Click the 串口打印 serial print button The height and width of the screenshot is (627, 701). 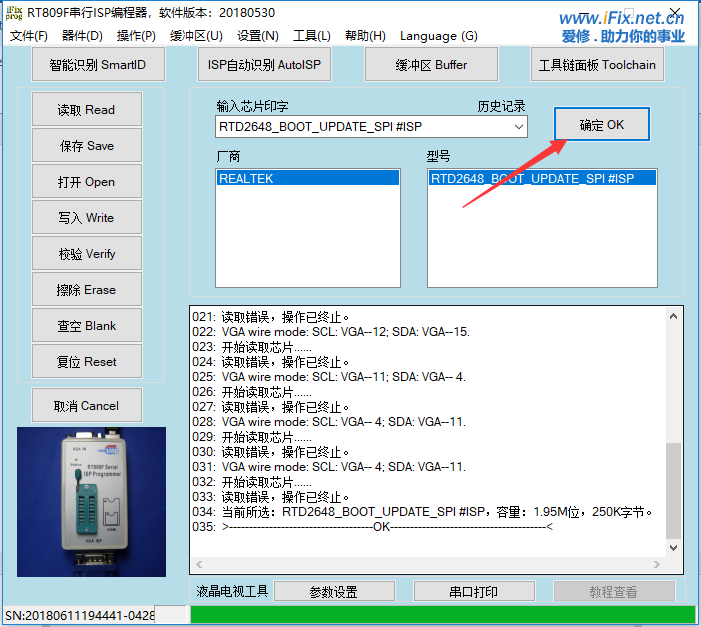[x=472, y=592]
